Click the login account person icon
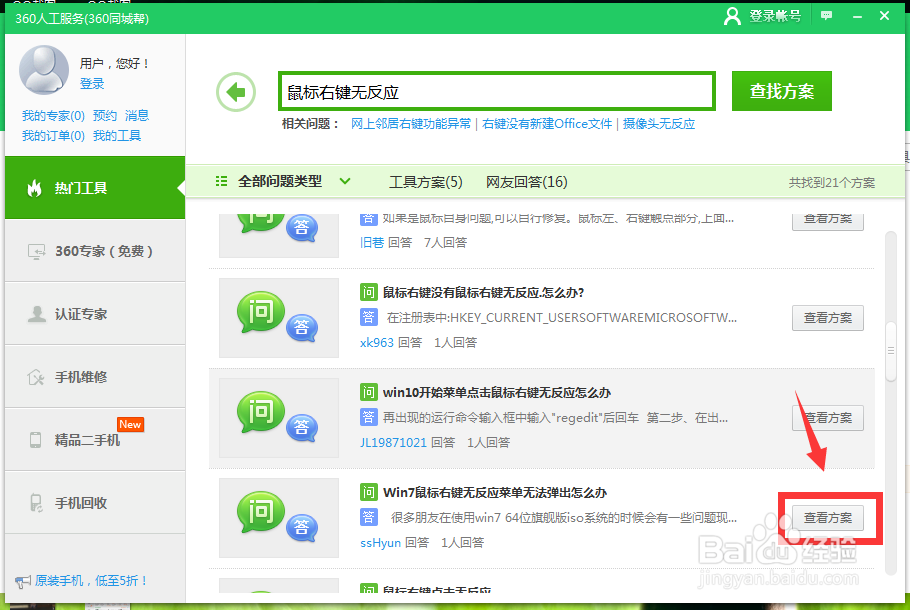 732,16
